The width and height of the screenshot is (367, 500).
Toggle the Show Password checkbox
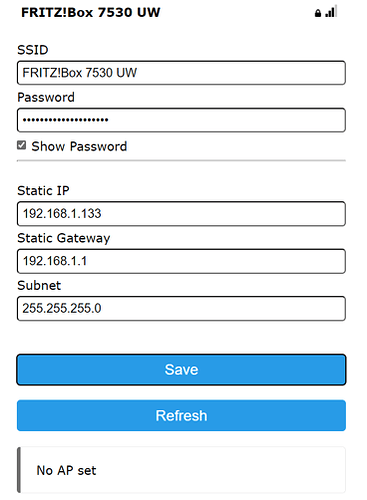point(22,145)
